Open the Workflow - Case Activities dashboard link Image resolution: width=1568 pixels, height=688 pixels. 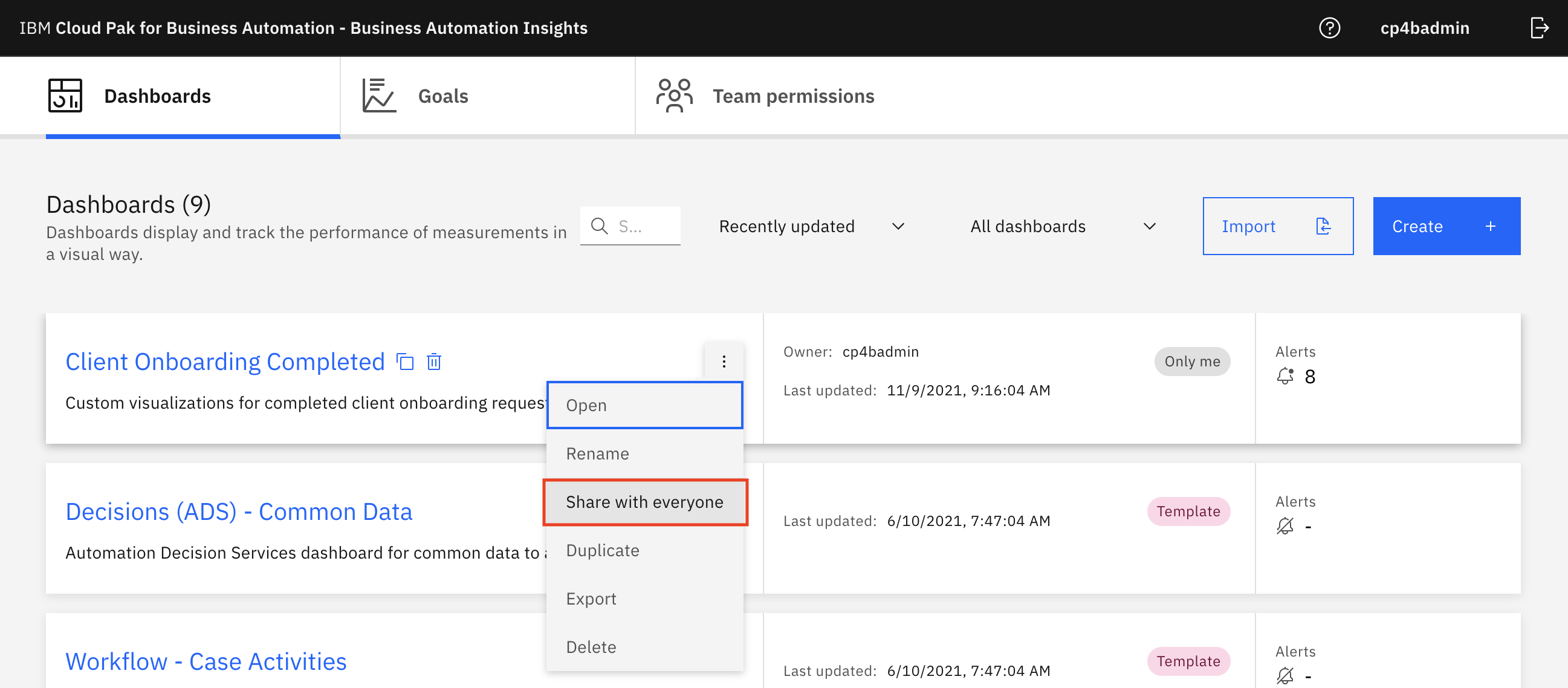tap(206, 661)
